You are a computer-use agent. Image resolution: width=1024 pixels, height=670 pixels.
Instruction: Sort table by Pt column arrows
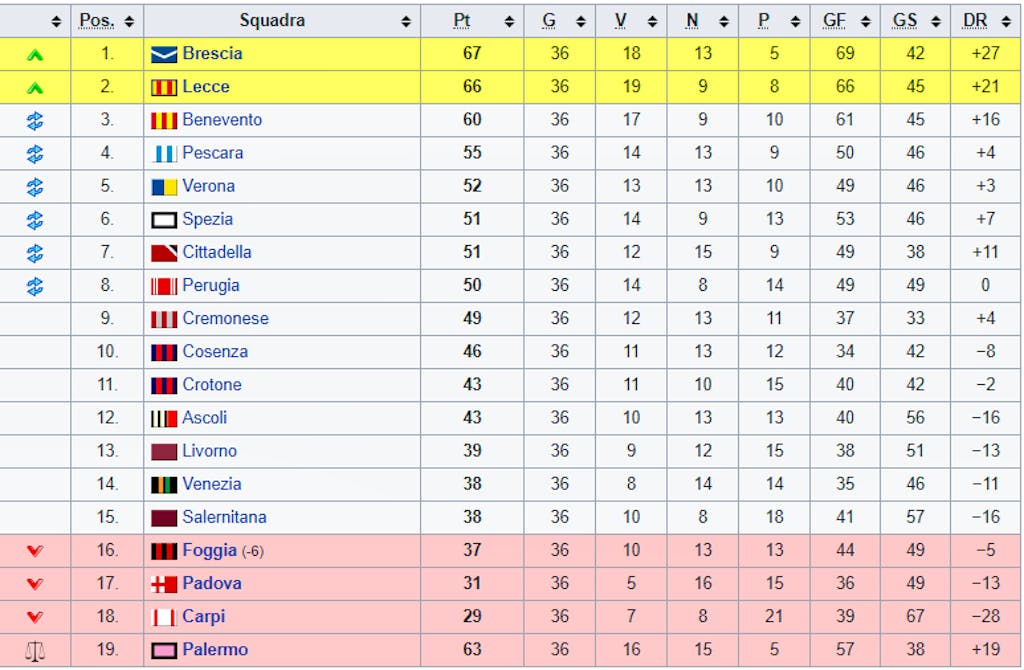click(509, 21)
